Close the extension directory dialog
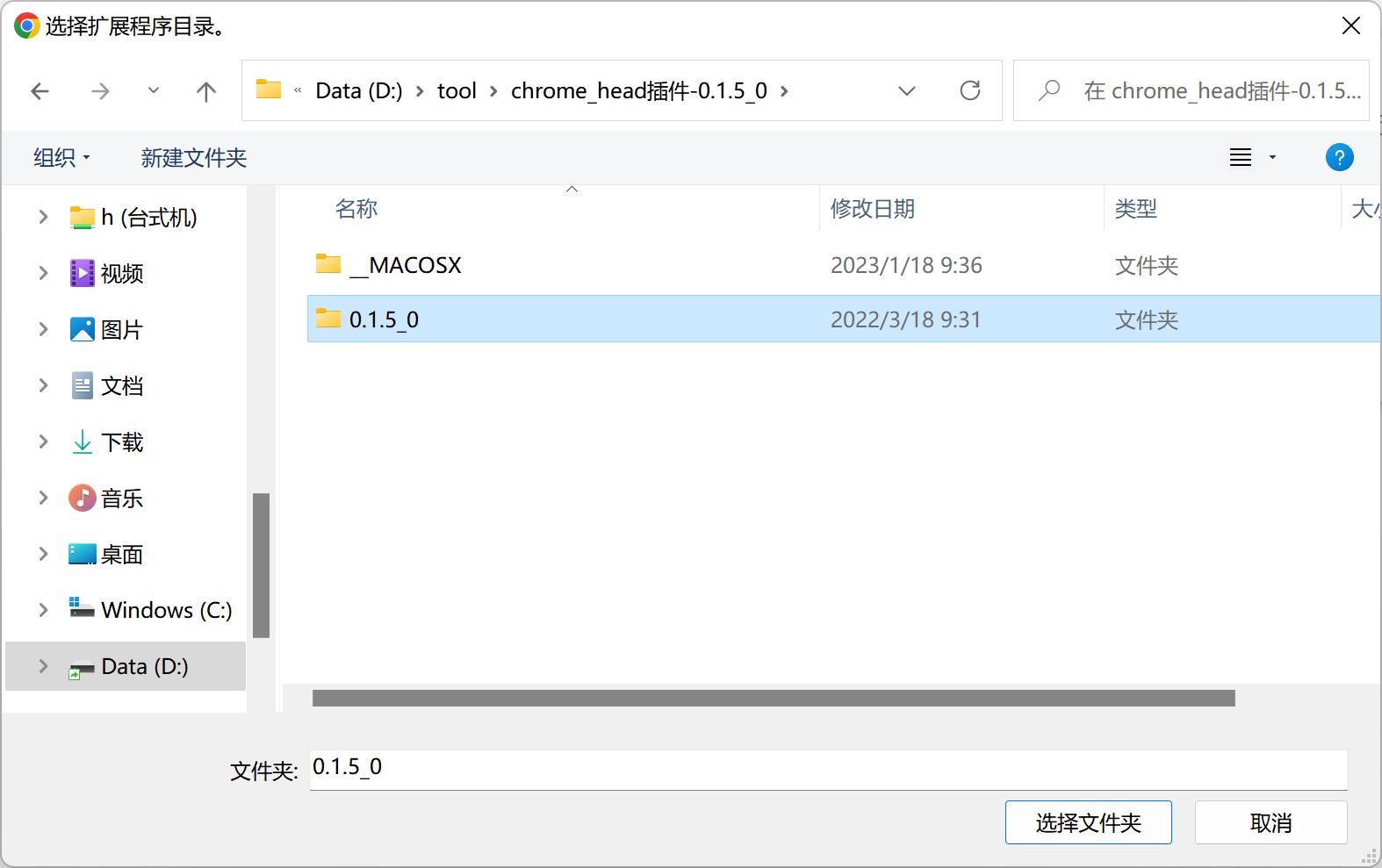This screenshot has height=868, width=1382. [1351, 26]
